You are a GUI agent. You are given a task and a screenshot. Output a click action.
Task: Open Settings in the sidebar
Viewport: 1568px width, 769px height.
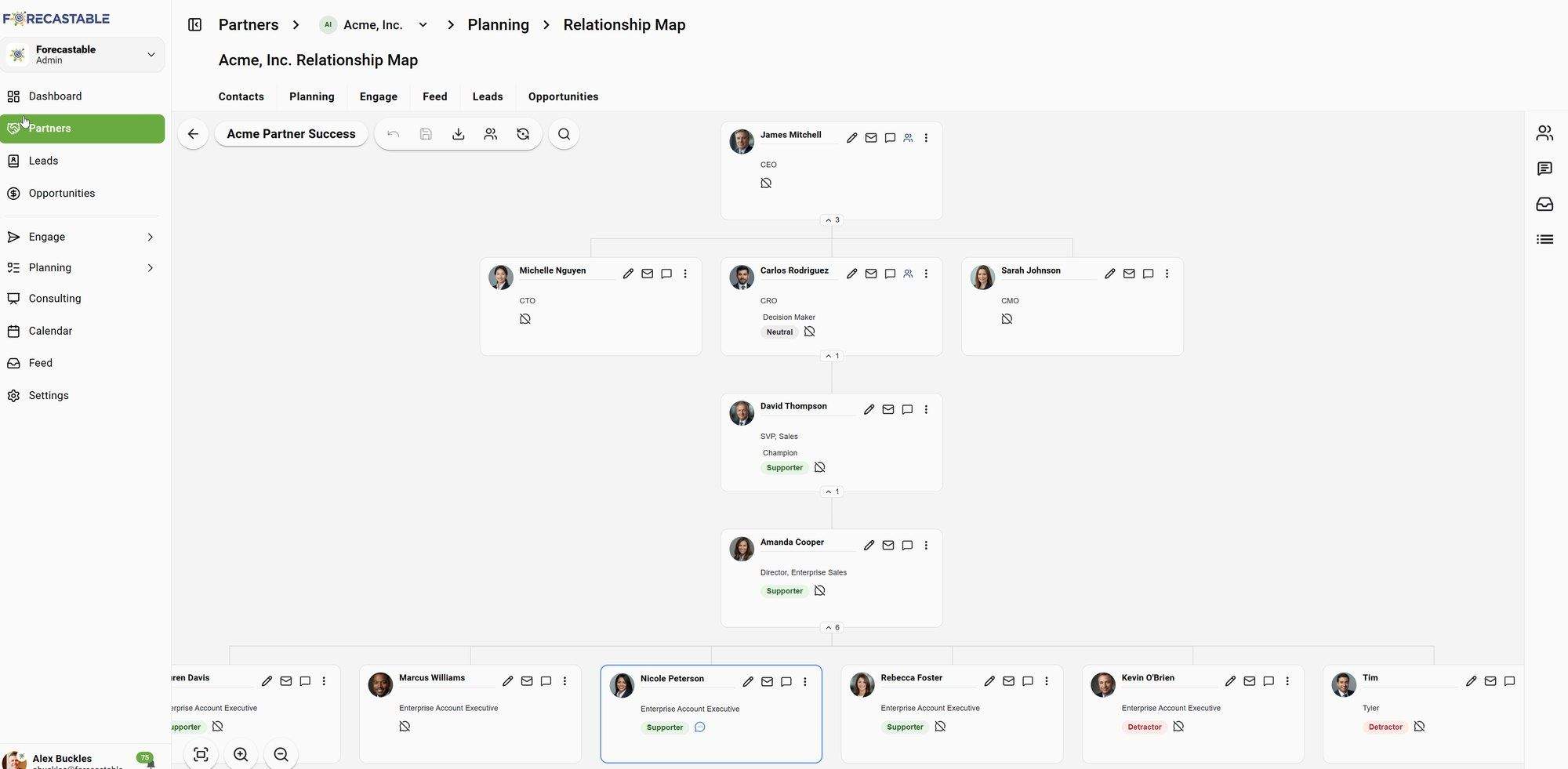pos(82,396)
